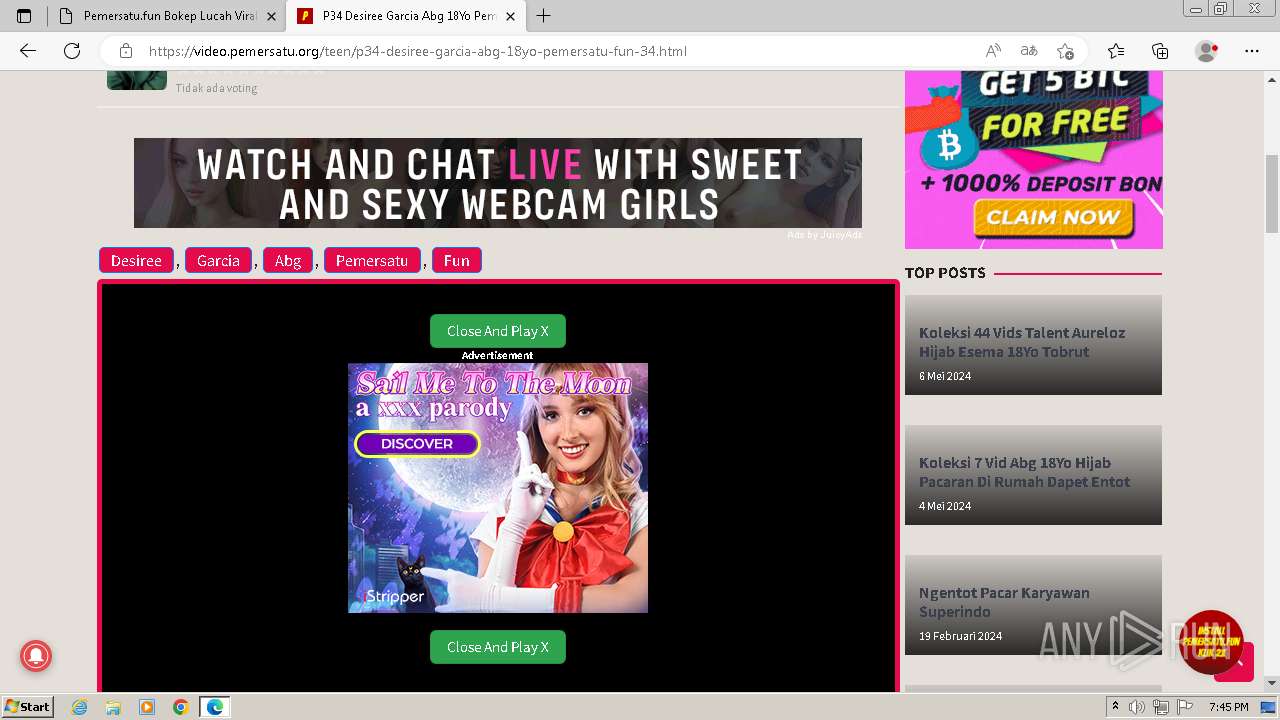
Task: Open the Garcia tag
Action: click(x=218, y=260)
